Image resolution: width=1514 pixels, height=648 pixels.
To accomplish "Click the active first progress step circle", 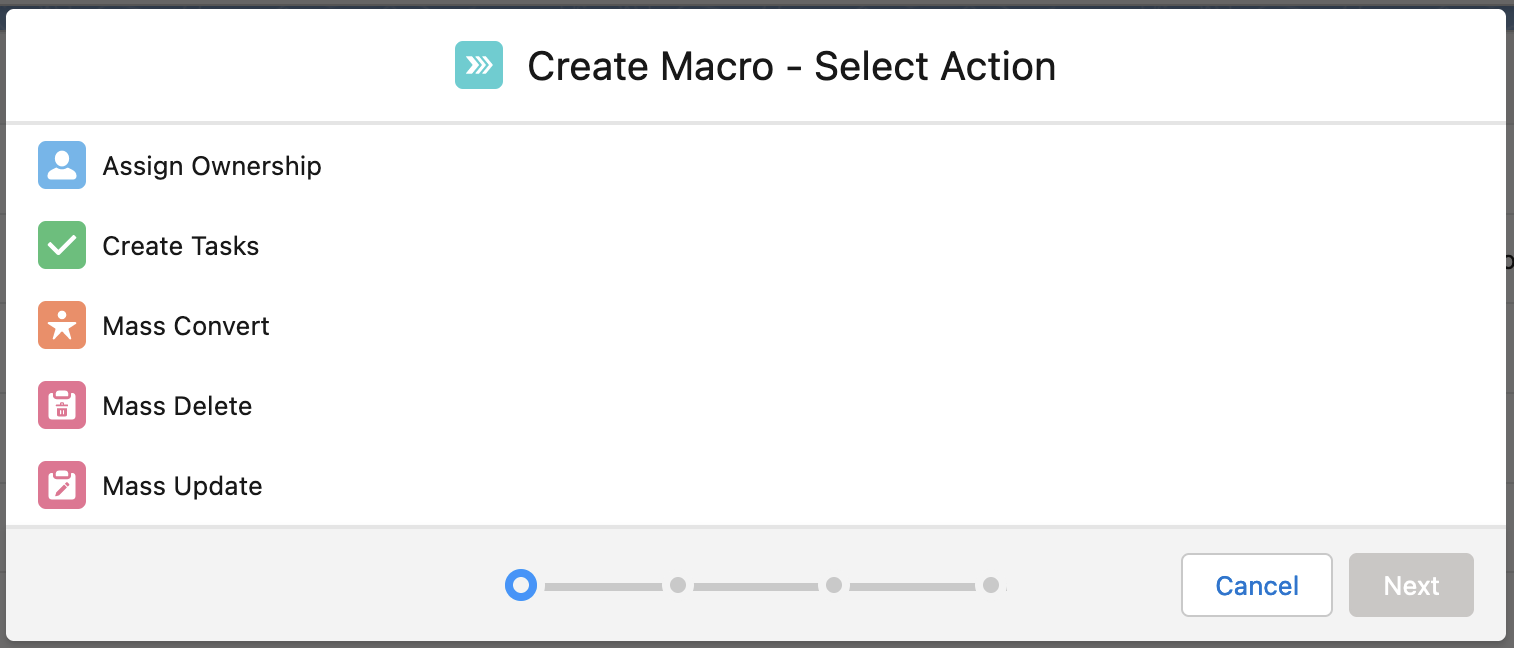I will pos(521,585).
